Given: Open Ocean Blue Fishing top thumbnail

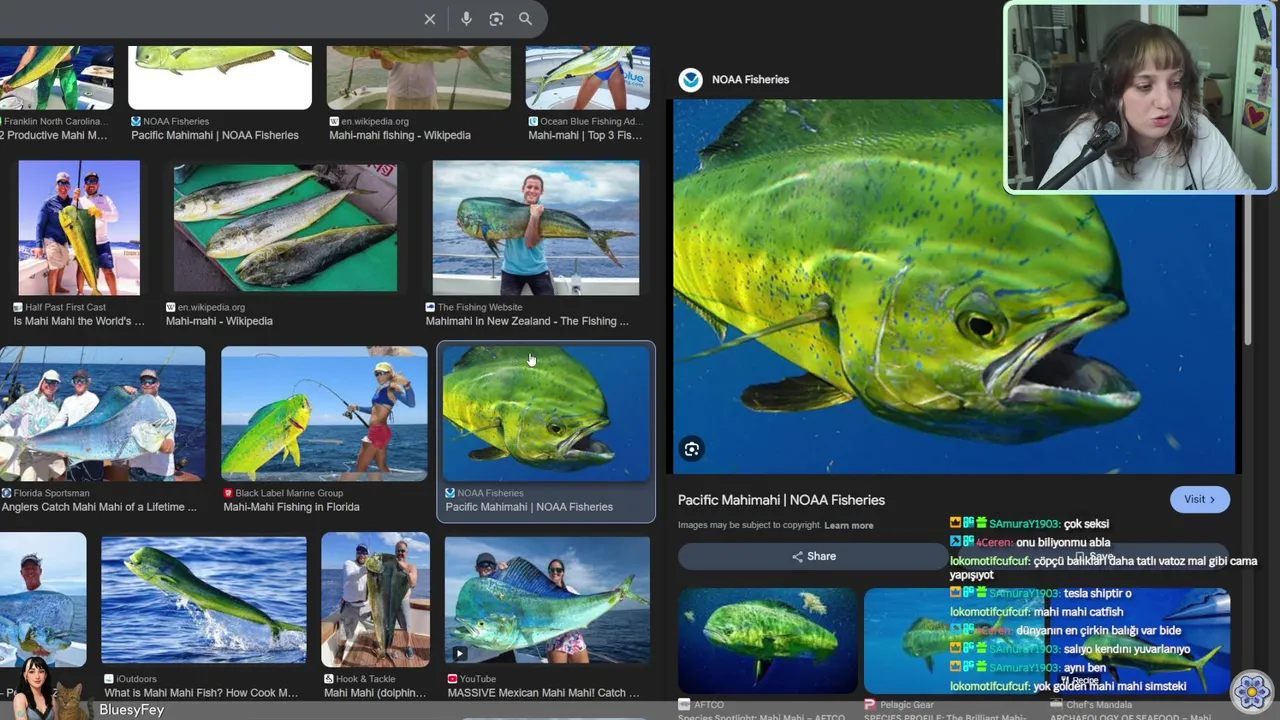Looking at the screenshot, I should coord(588,77).
